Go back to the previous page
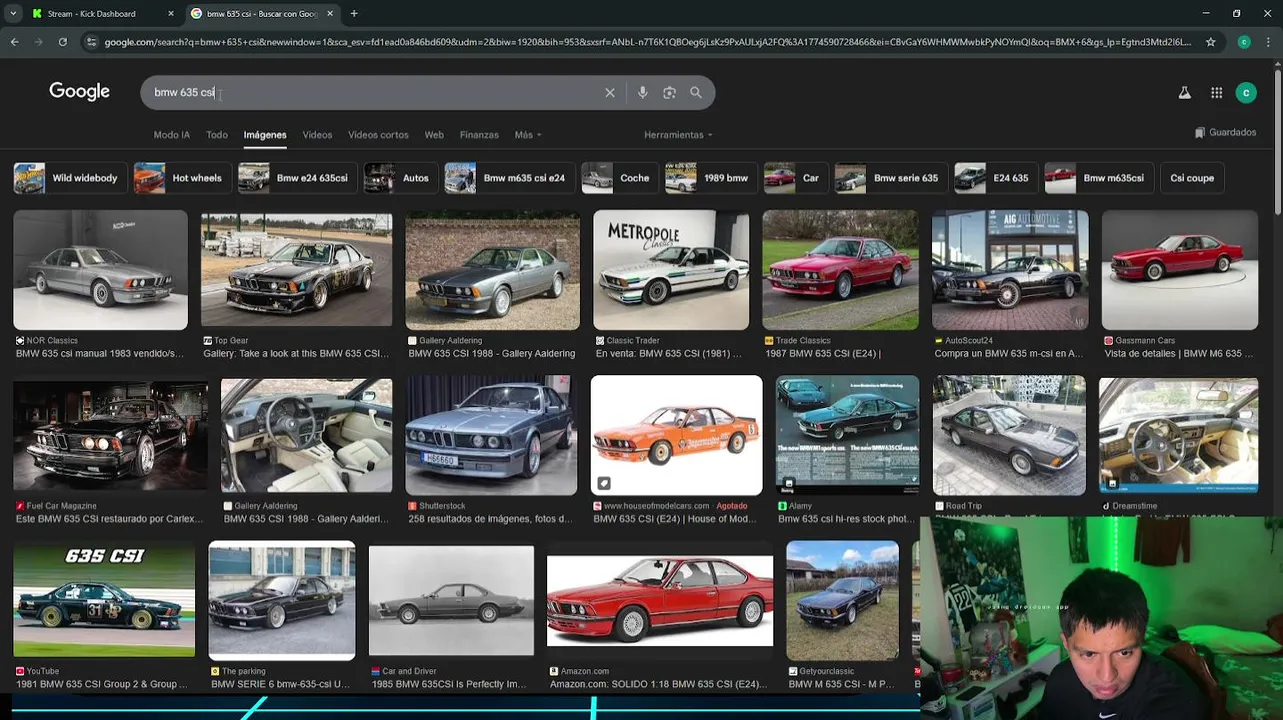This screenshot has width=1283, height=720. 14,42
